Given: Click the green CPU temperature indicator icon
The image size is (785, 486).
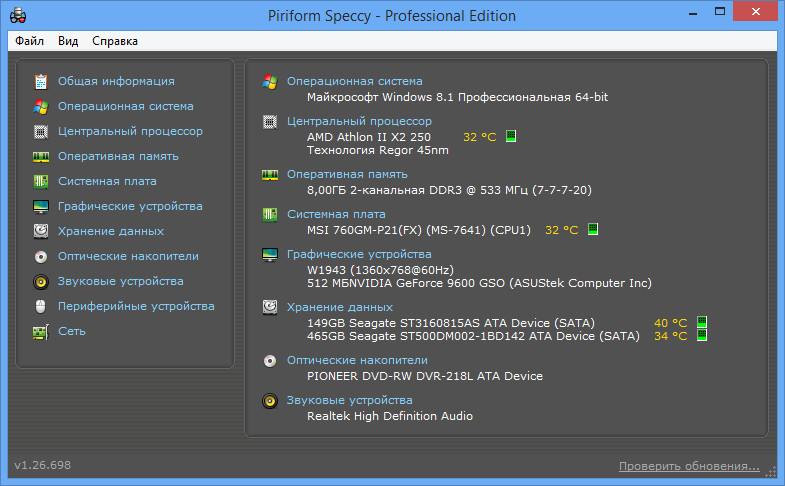Looking at the screenshot, I should point(511,136).
